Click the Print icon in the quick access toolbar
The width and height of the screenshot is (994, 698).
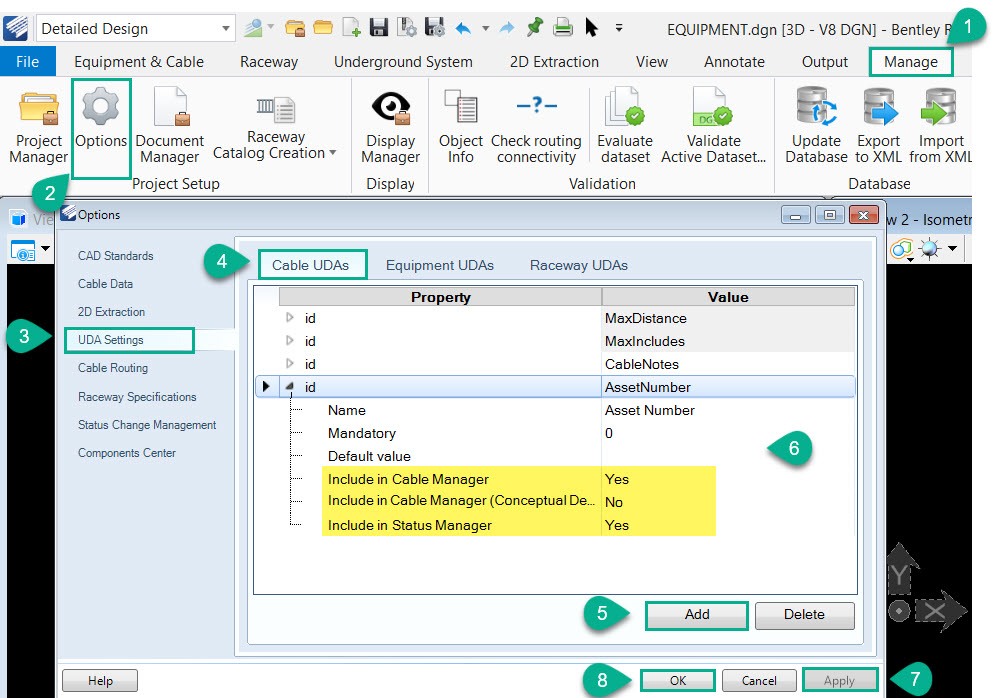[x=563, y=28]
